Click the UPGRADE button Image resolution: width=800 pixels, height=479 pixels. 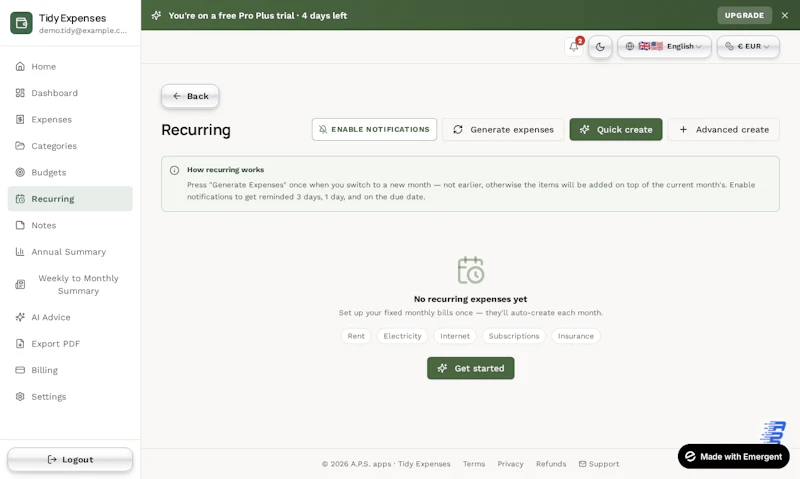[x=744, y=15]
